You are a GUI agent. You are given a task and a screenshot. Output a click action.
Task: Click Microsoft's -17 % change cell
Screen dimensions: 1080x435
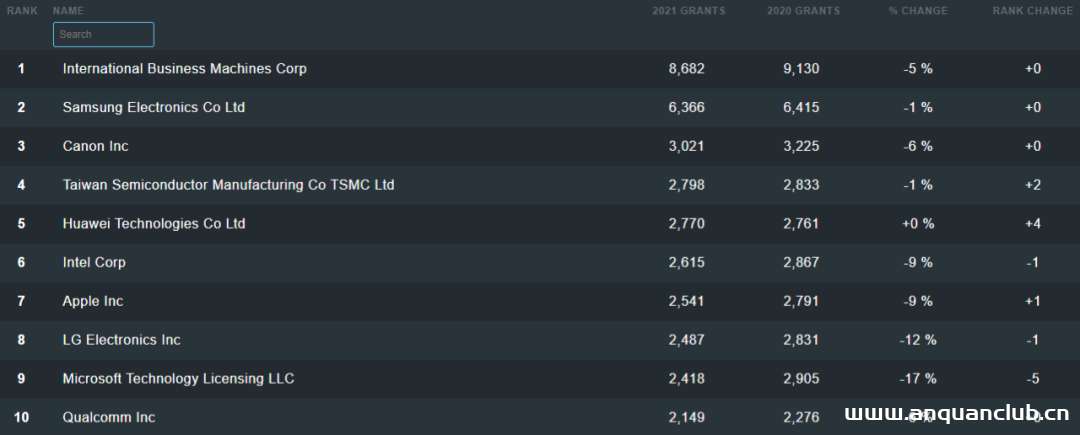click(917, 379)
